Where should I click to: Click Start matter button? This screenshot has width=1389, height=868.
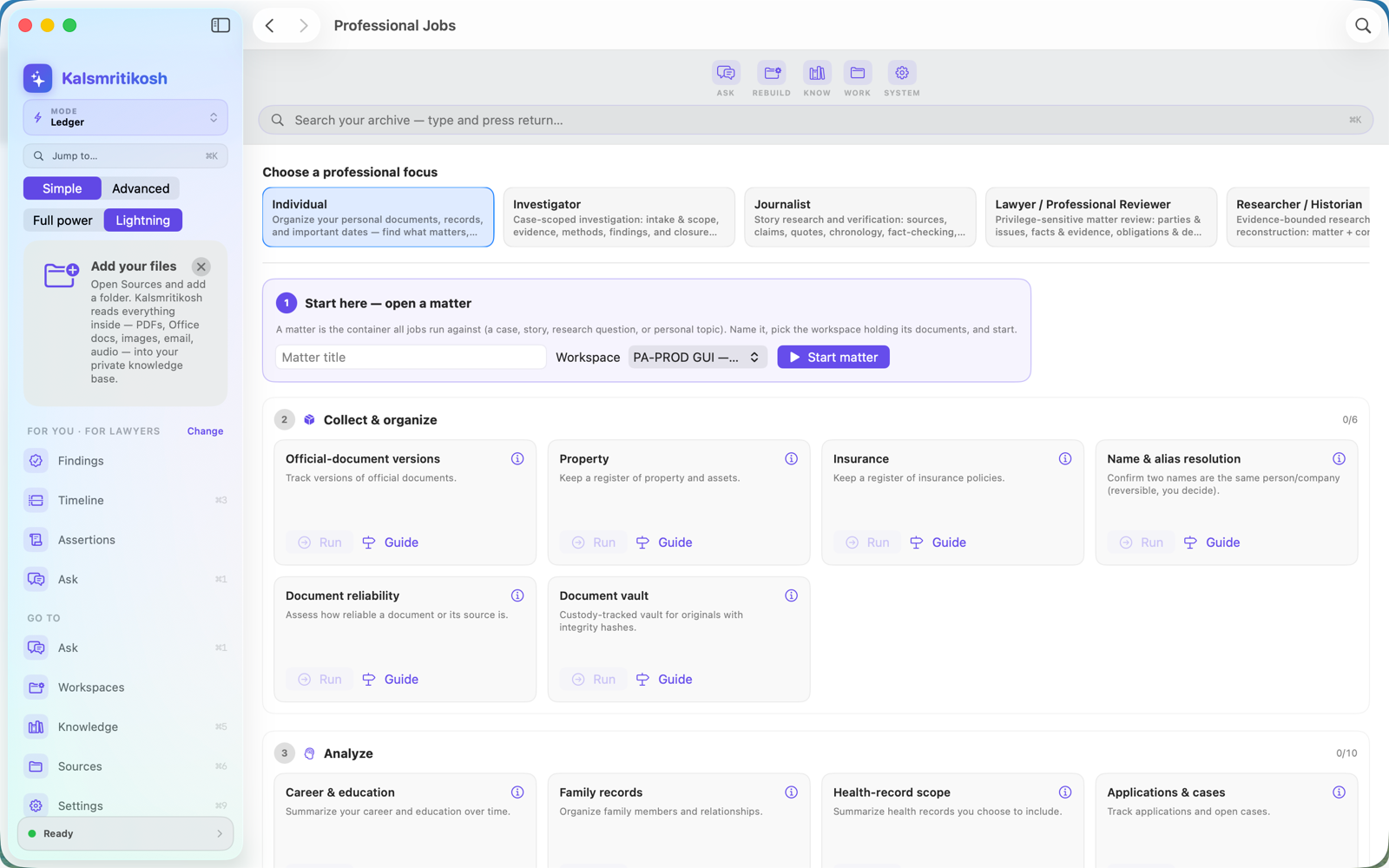pos(833,358)
